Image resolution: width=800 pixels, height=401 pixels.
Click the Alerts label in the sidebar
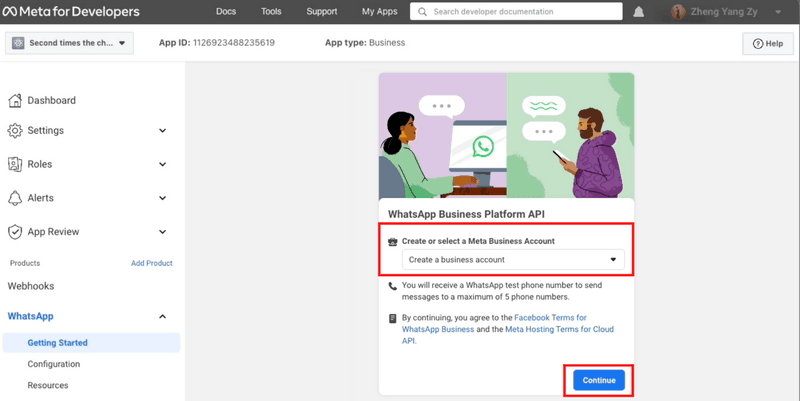pos(40,198)
